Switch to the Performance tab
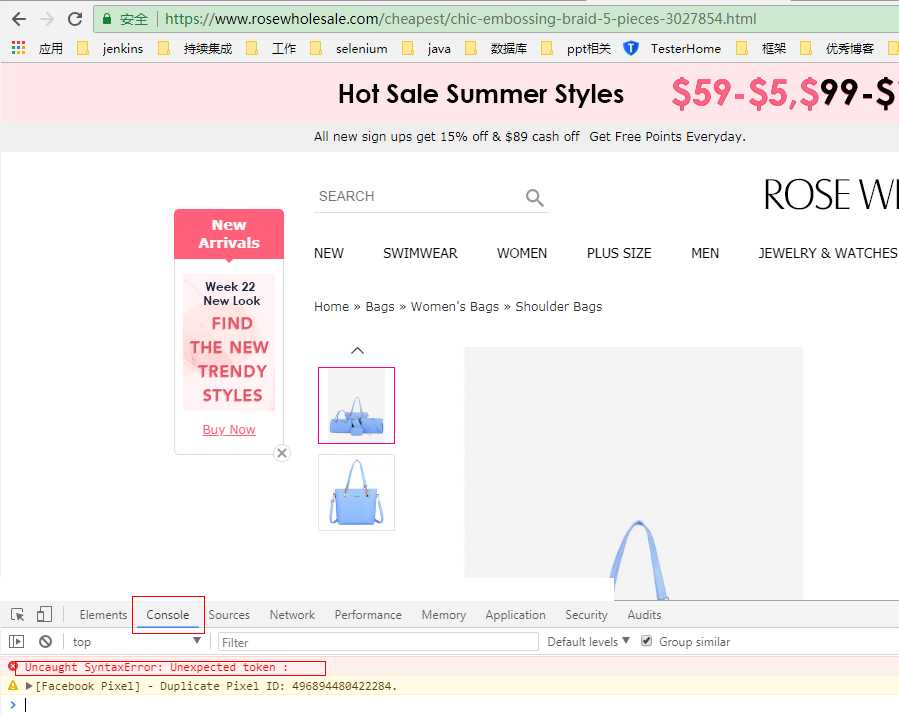Screen dimensions: 899x716 368,615
